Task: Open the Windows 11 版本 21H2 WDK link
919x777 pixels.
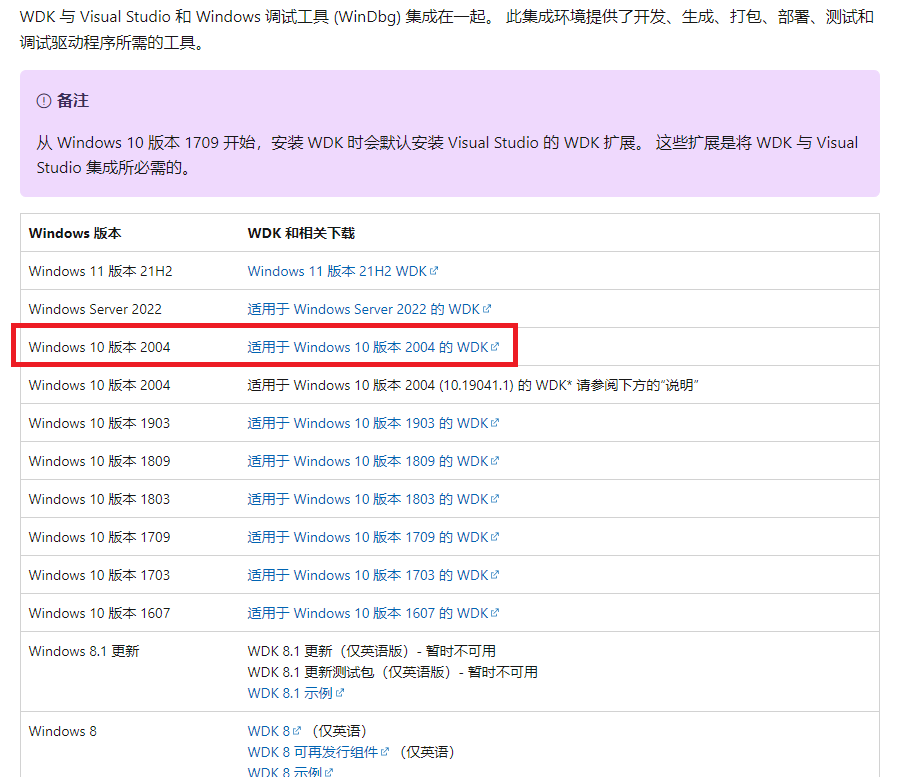Action: 340,270
